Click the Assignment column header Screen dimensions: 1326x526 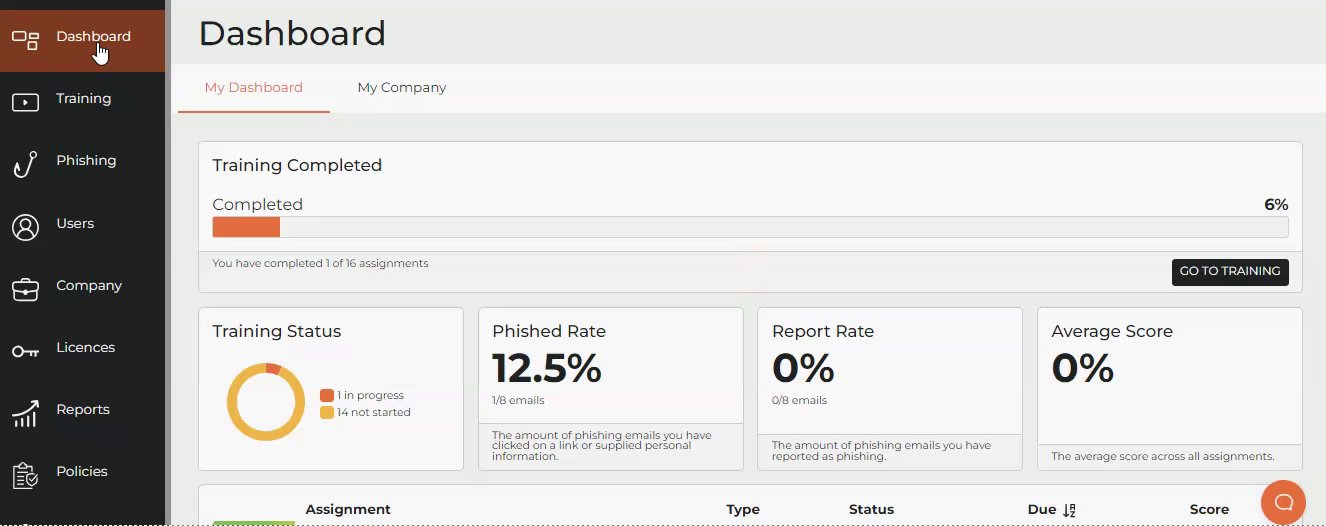tap(348, 510)
